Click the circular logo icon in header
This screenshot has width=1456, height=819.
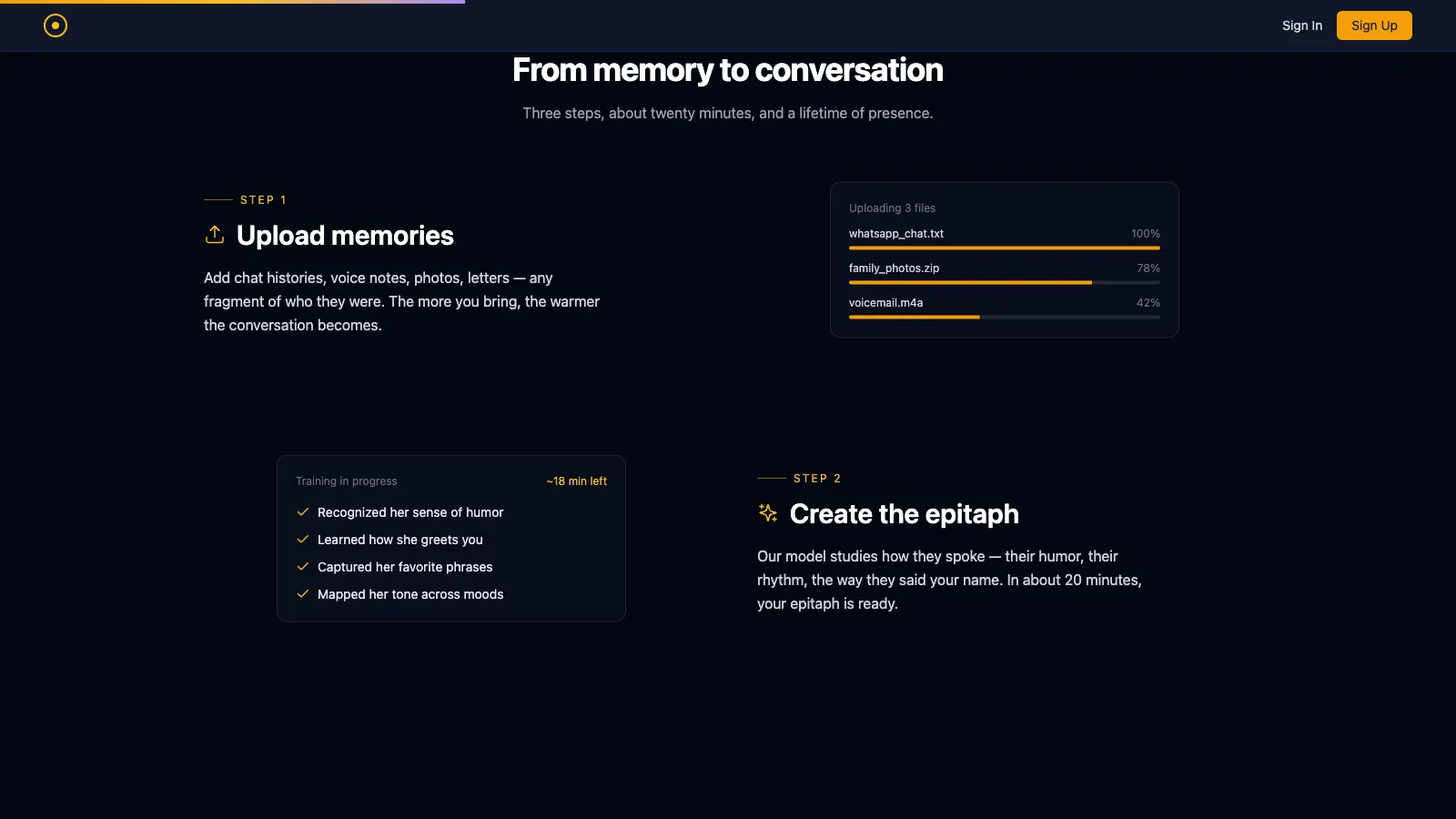point(56,25)
